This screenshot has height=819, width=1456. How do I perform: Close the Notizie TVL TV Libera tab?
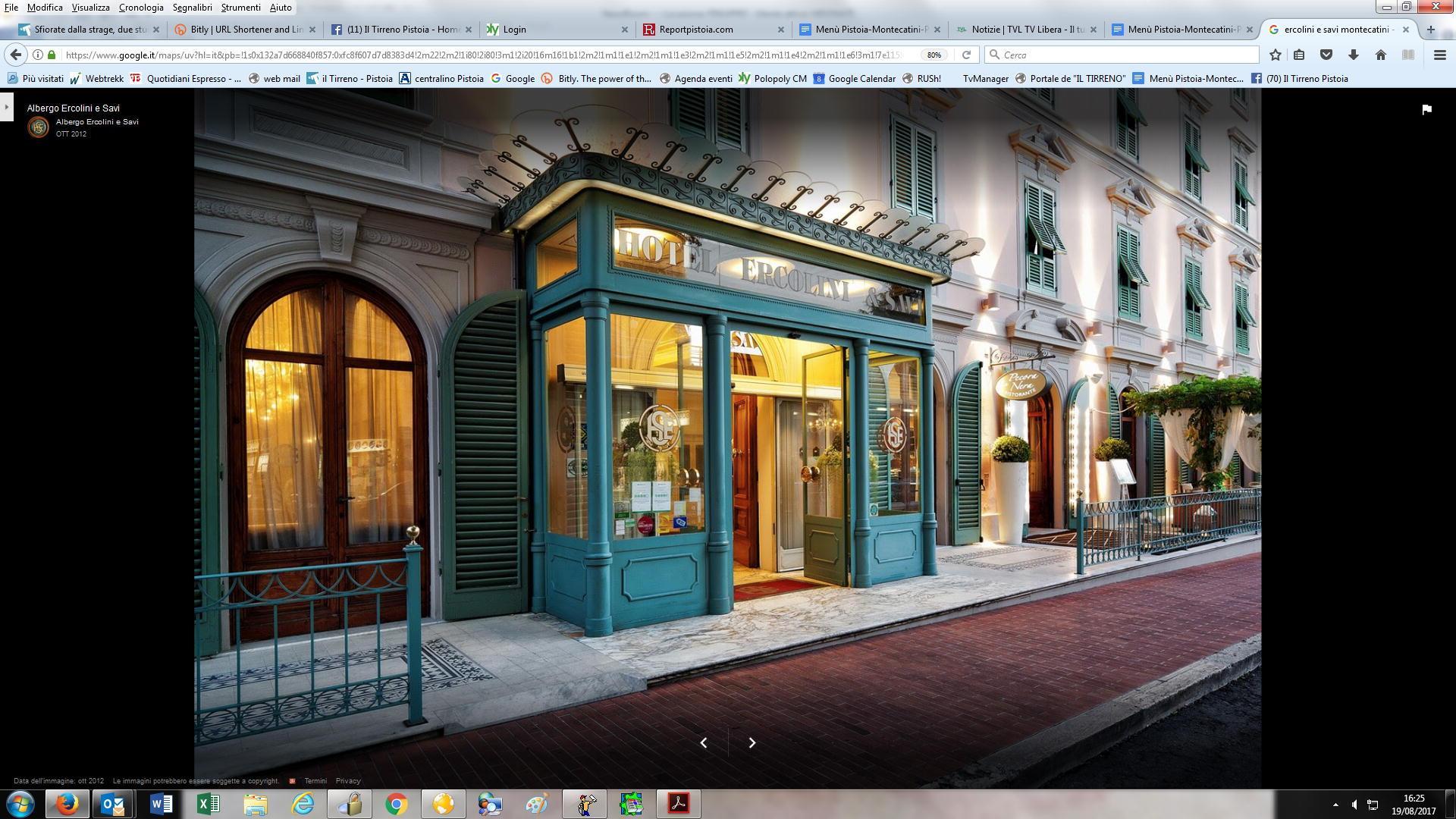click(x=1093, y=30)
